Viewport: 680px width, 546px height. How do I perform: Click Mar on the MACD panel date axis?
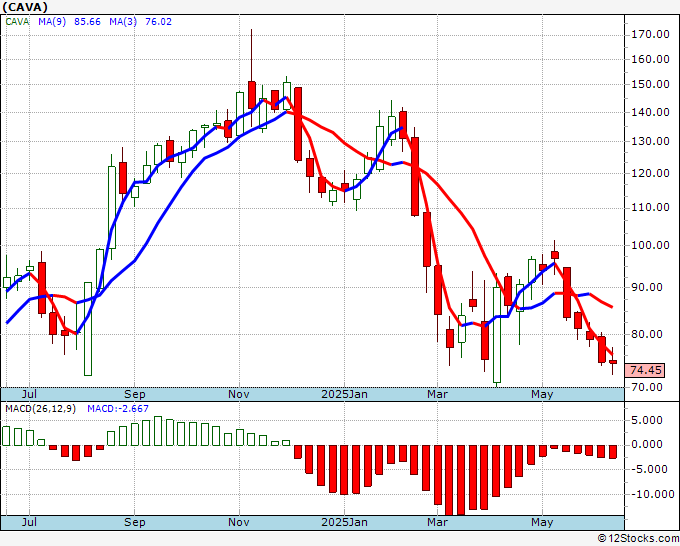click(437, 522)
